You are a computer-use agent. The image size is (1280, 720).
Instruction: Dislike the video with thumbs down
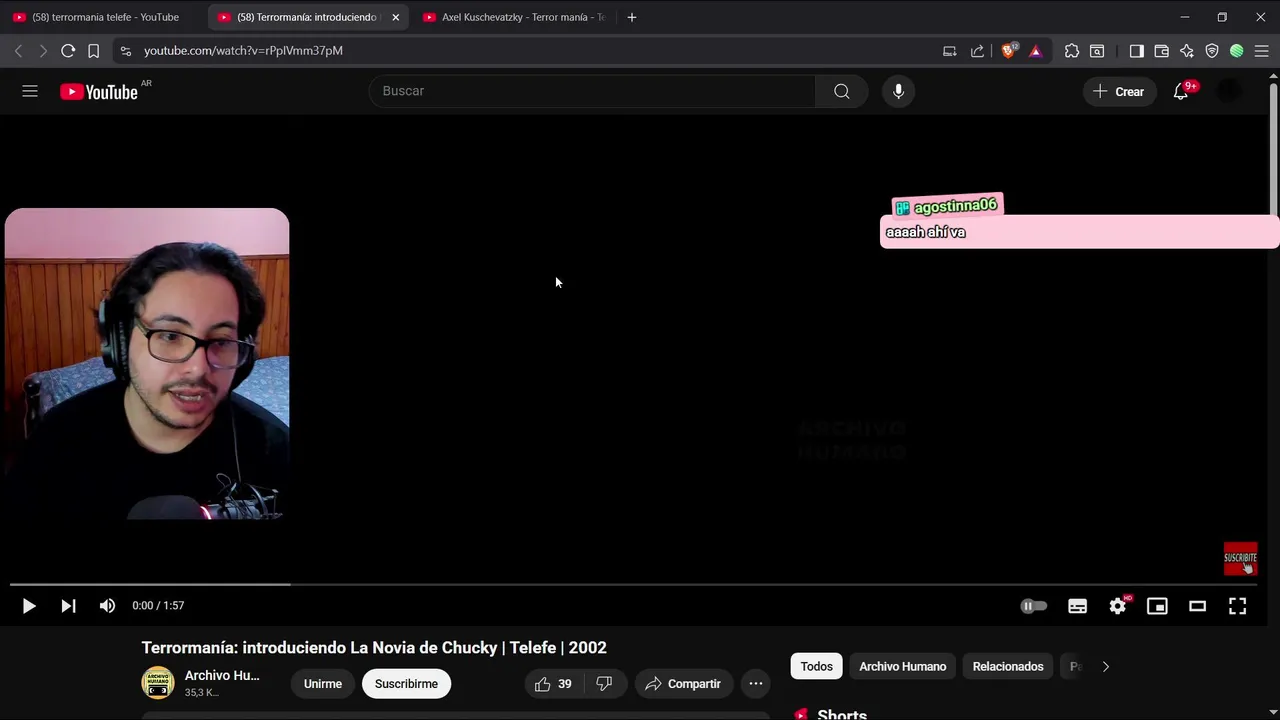(x=604, y=684)
